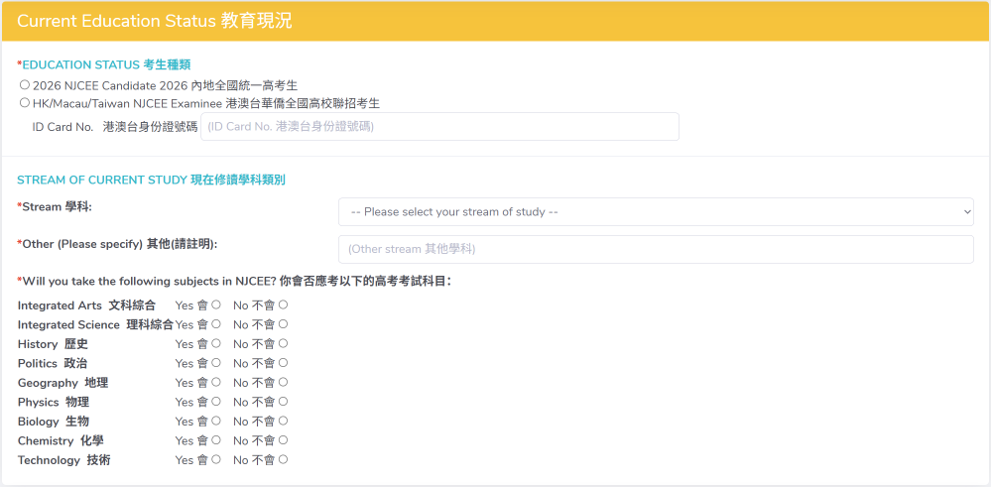Click Current Education Status header
Image resolution: width=991 pixels, height=487 pixels.
click(x=155, y=21)
